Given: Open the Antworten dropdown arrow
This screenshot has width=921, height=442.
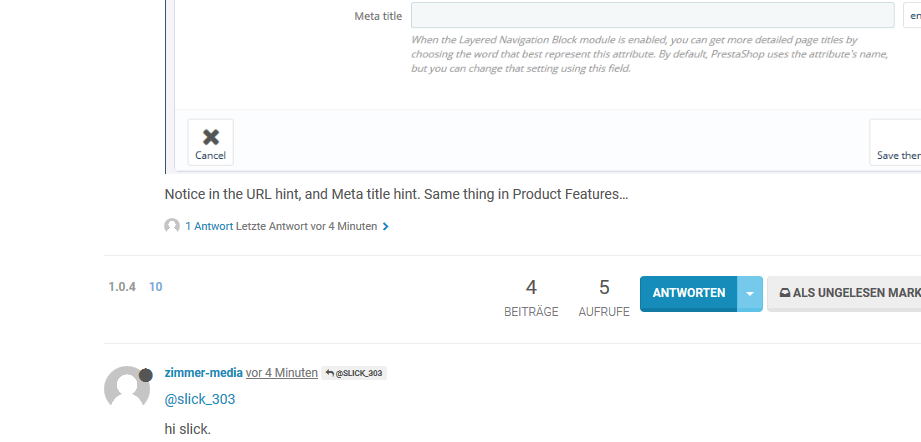Looking at the screenshot, I should coord(750,293).
